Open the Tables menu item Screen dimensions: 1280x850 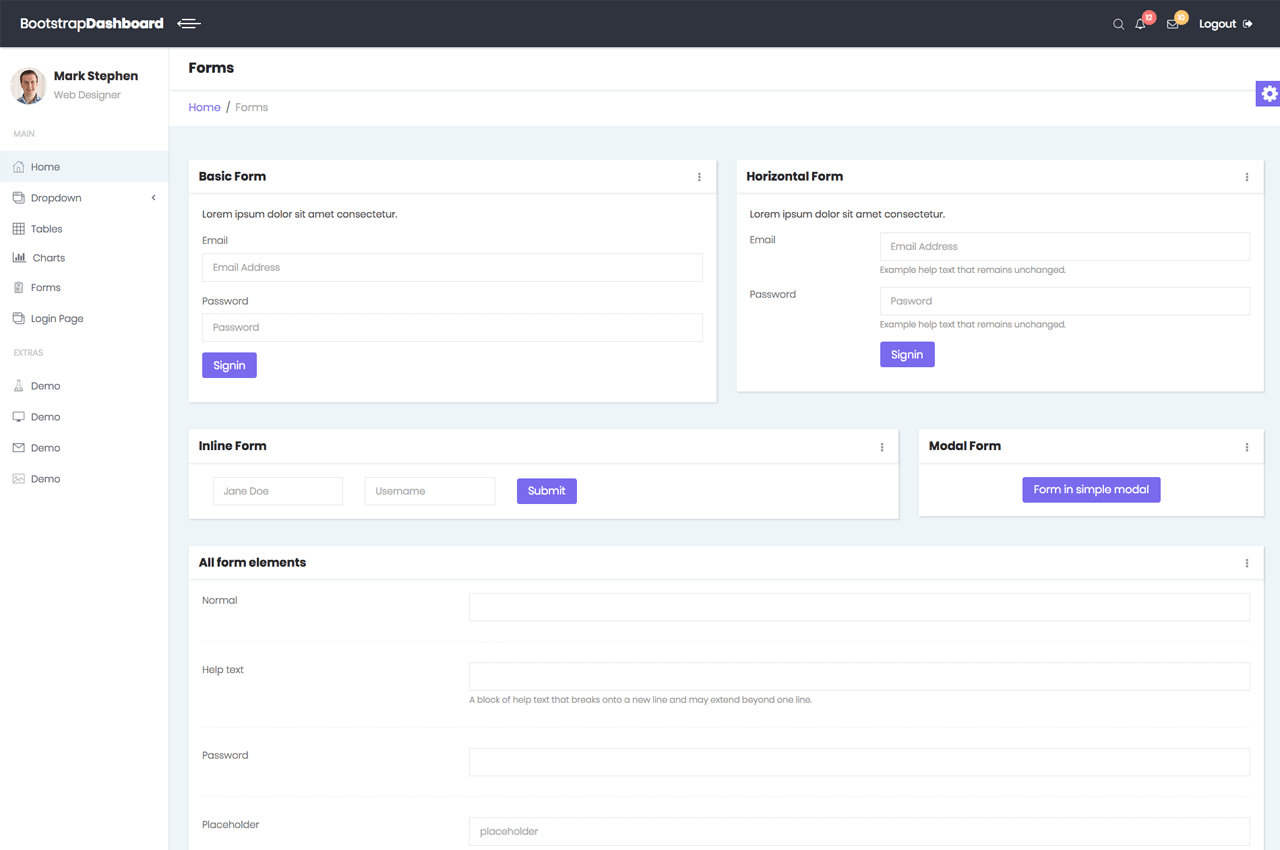tap(84, 229)
